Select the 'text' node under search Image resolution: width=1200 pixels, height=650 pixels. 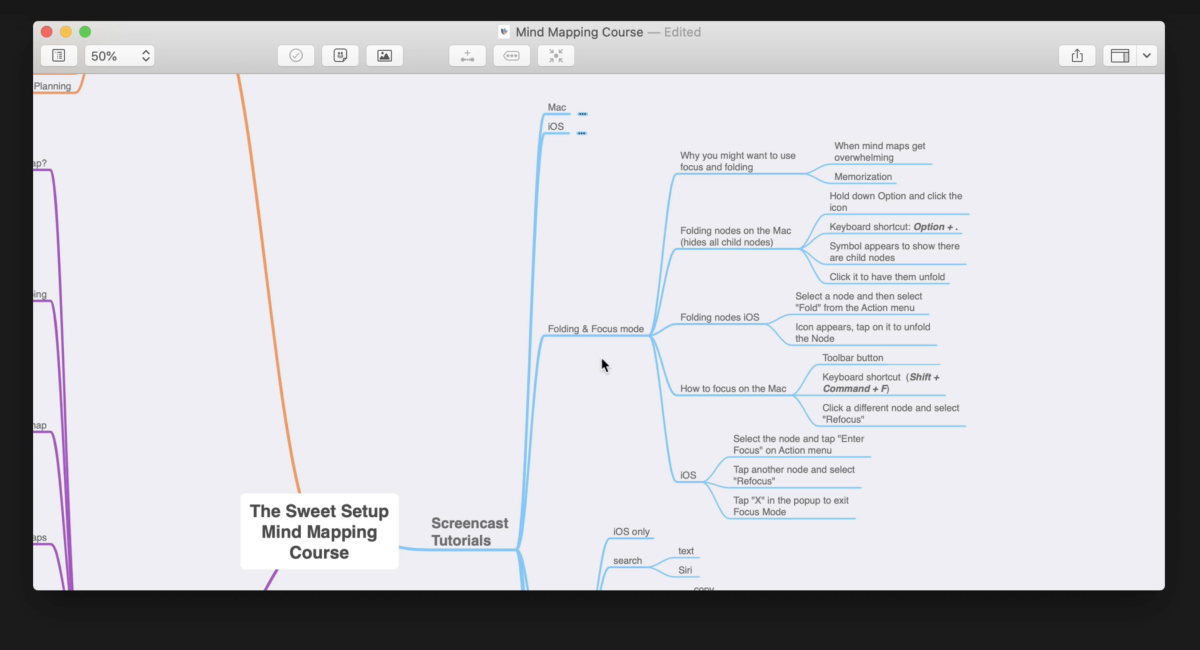pos(686,551)
